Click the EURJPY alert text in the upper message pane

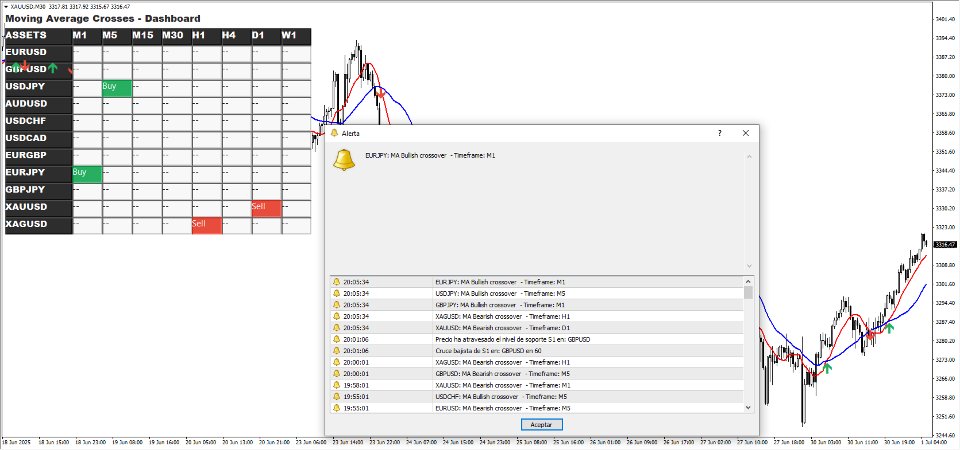click(430, 156)
